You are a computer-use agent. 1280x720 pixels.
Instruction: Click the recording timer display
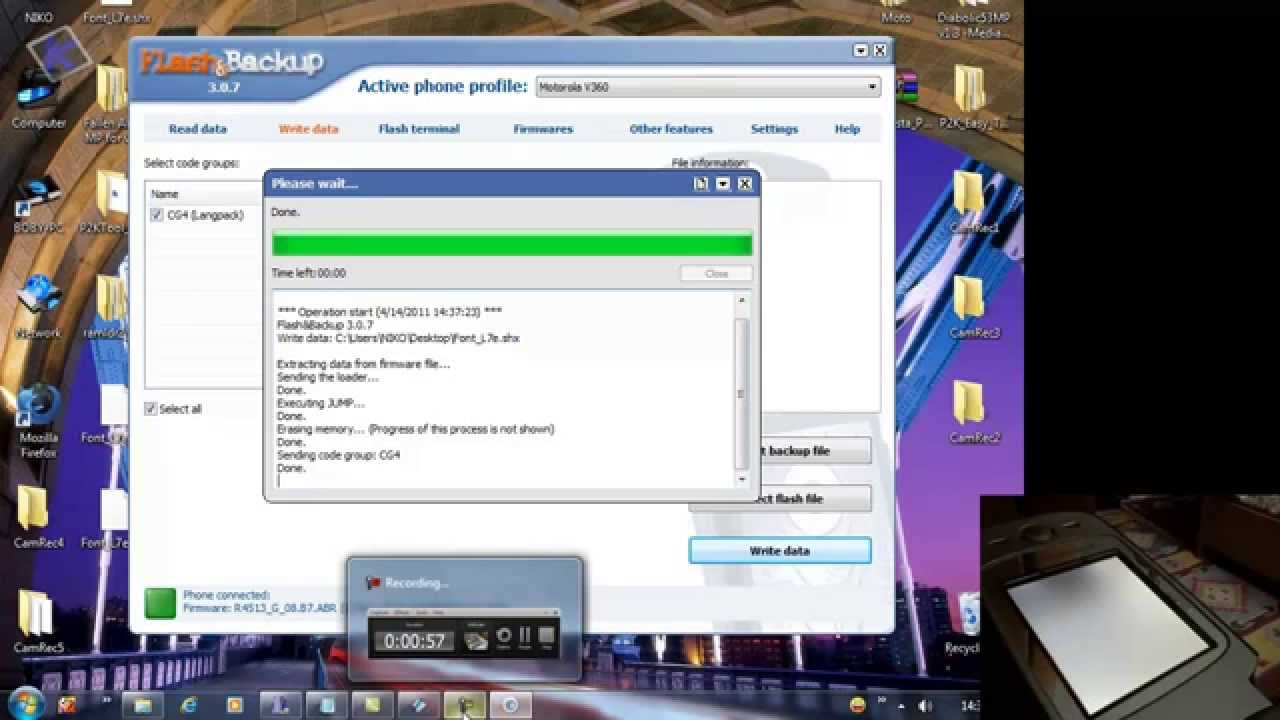click(x=415, y=641)
